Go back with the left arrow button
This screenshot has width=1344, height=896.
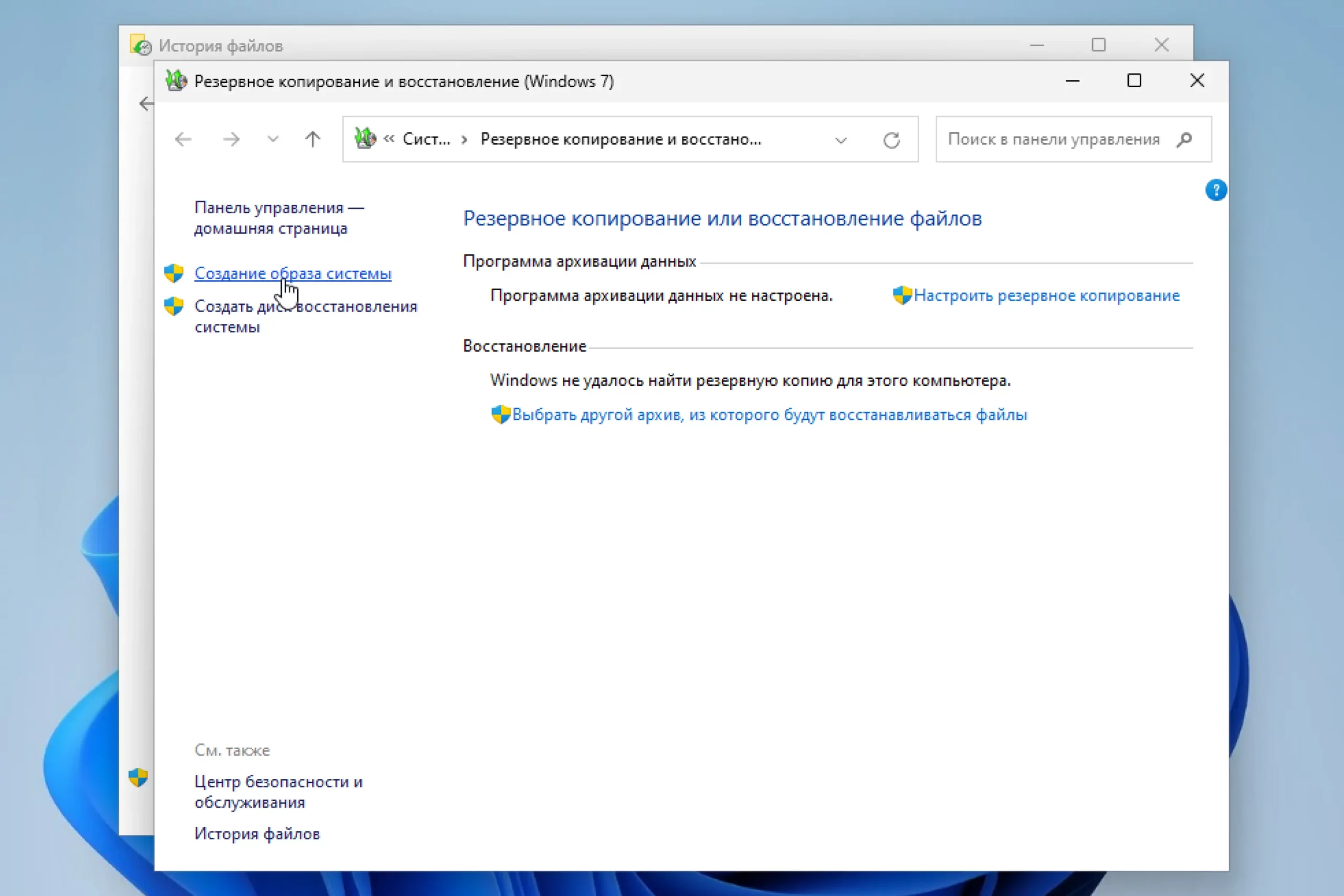coord(183,140)
